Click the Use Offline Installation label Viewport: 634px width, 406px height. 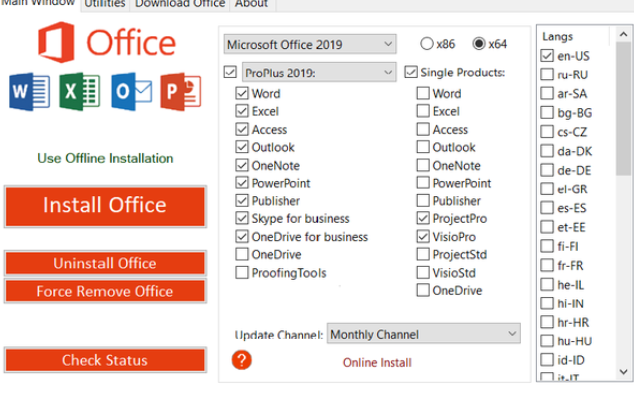[x=105, y=158]
